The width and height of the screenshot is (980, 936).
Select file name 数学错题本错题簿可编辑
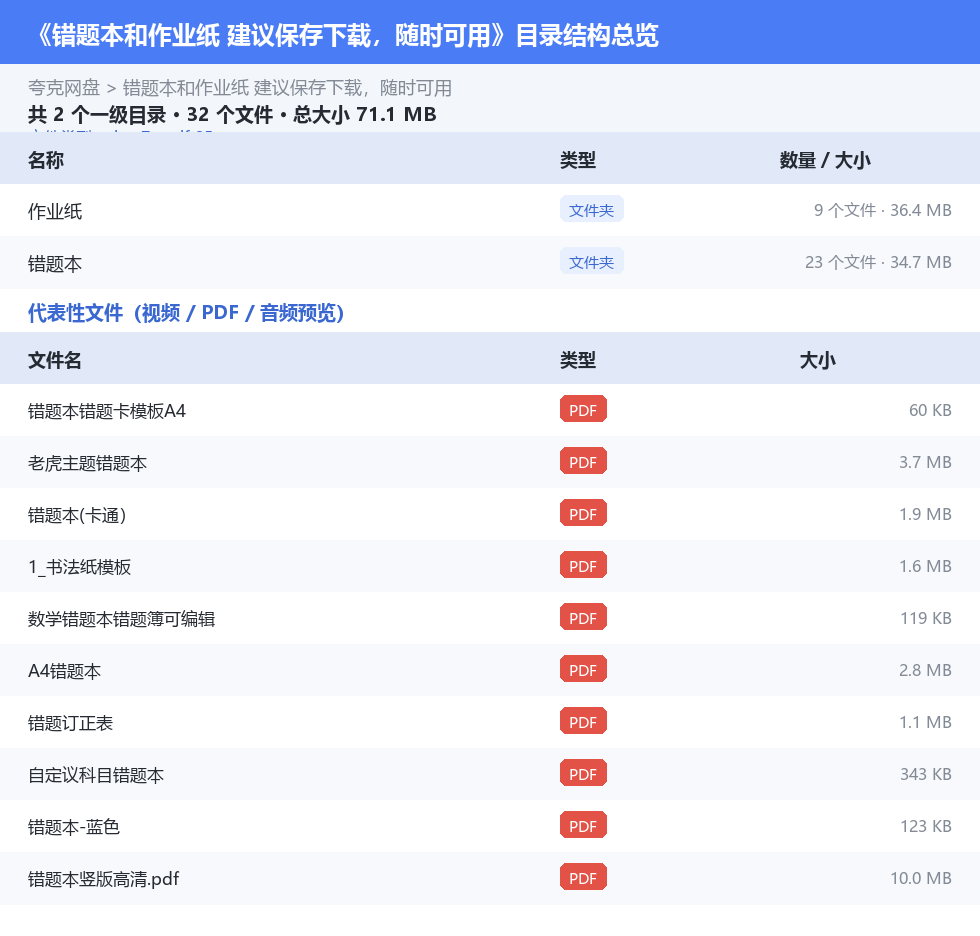pyautogui.click(x=121, y=619)
